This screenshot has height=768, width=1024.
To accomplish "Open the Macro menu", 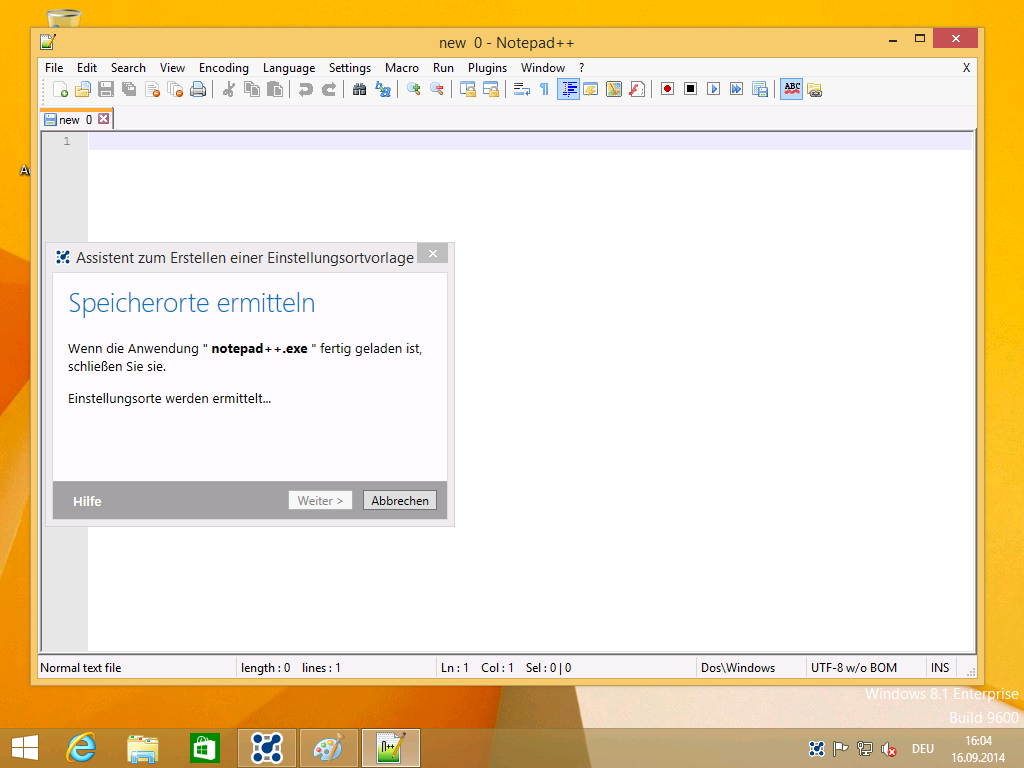I will coord(402,68).
